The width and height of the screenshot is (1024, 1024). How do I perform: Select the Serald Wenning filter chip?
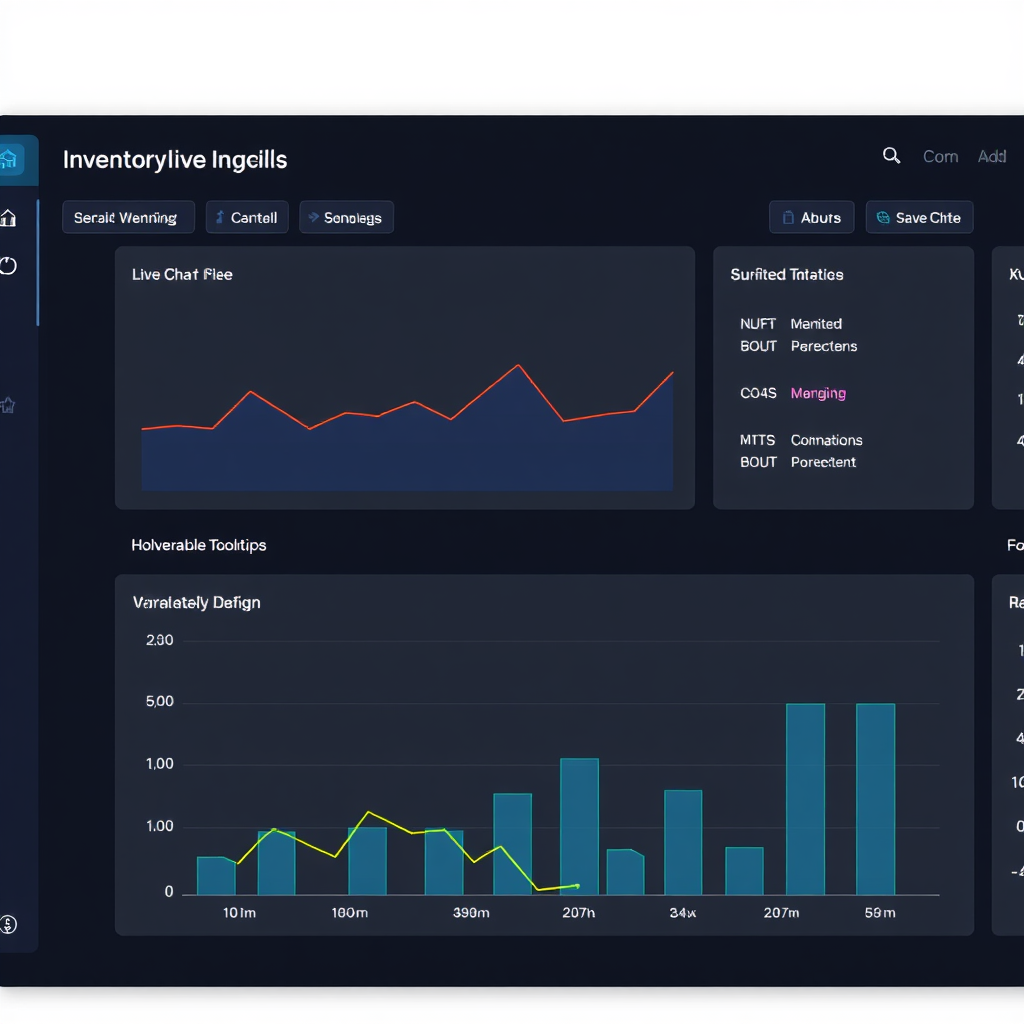point(128,217)
